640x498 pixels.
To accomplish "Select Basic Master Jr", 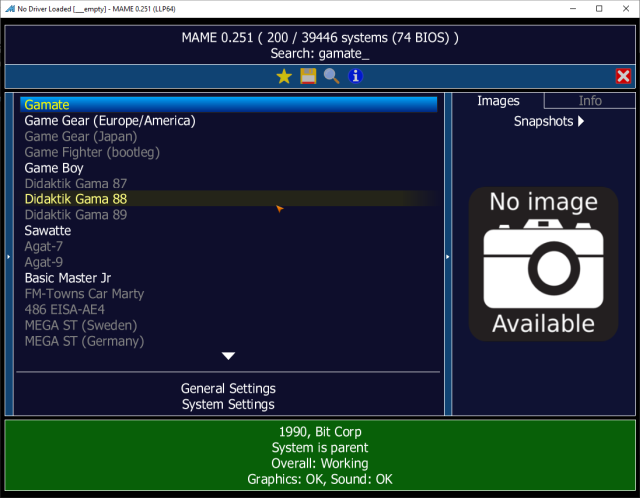I will pos(228,278).
